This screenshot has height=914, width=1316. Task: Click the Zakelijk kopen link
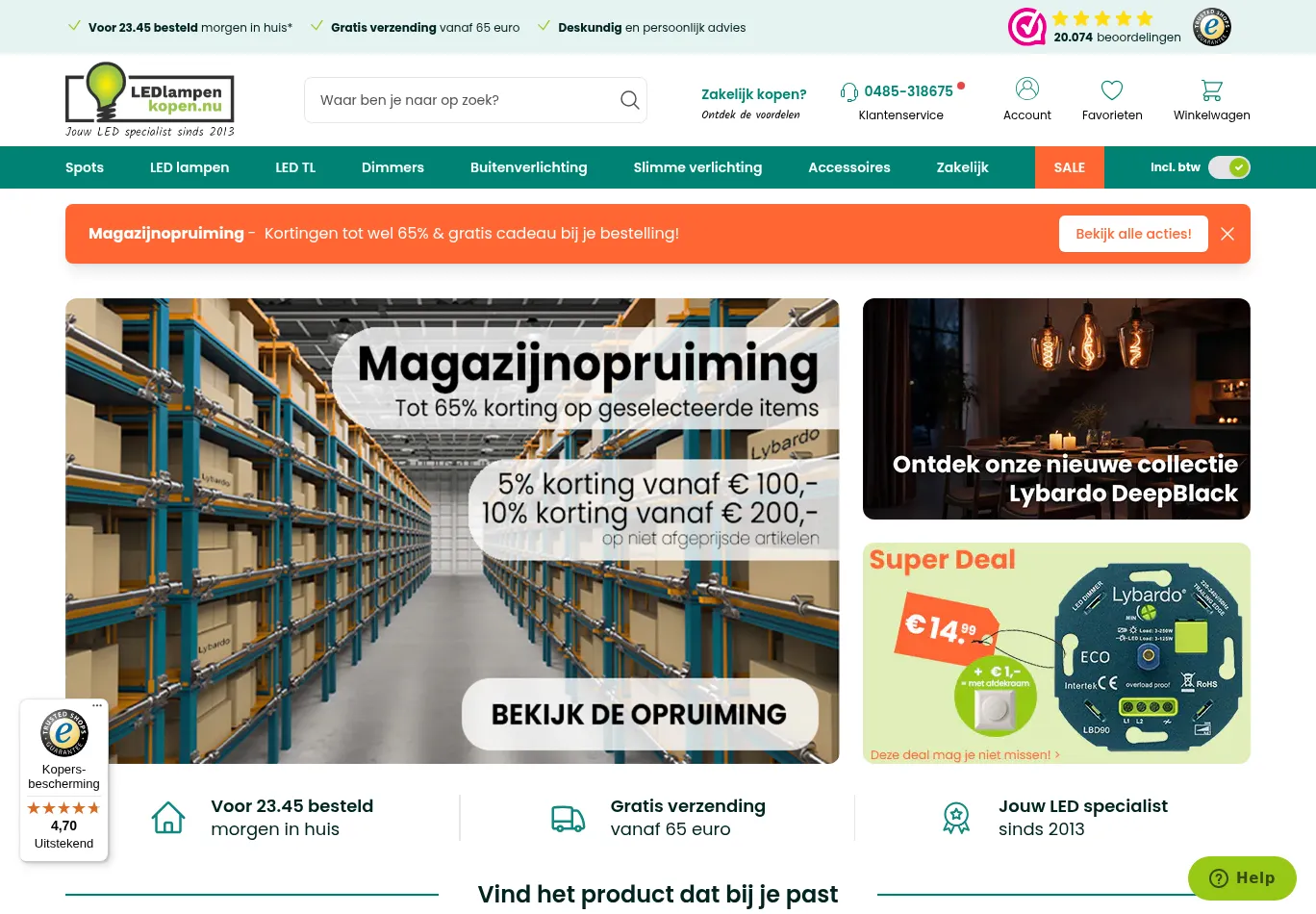pos(754,94)
